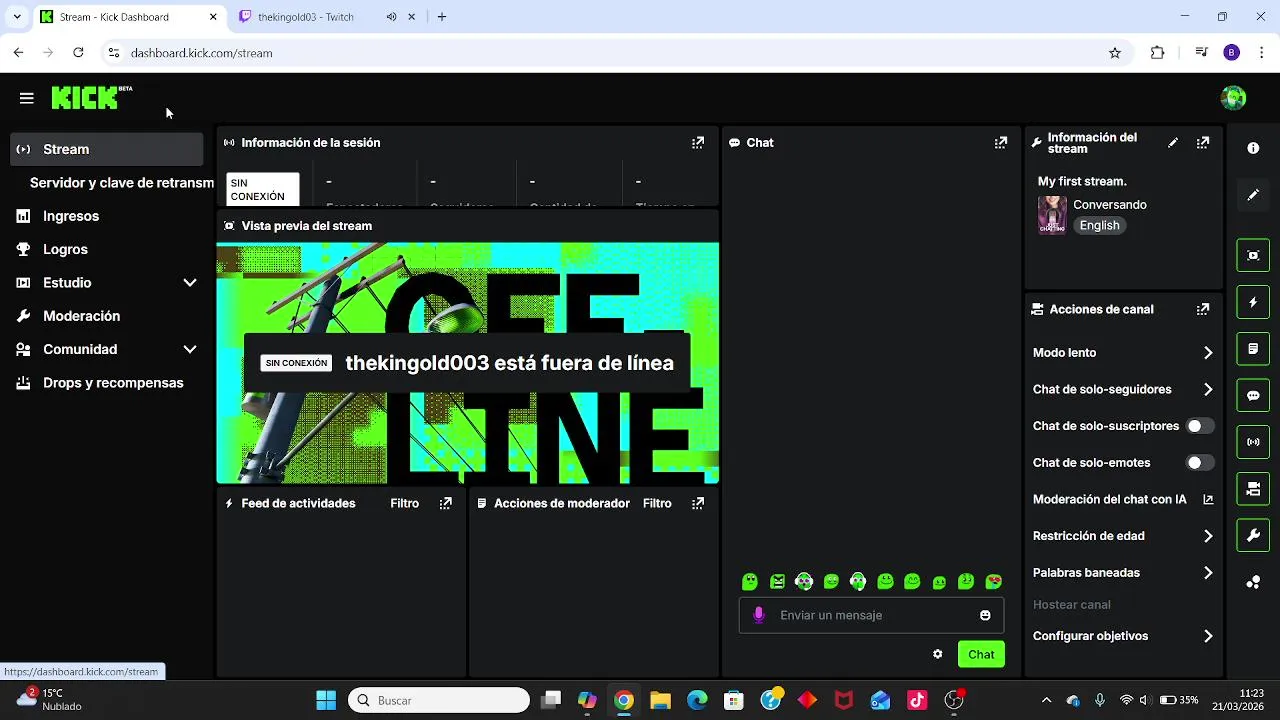Pop out the Feed de actividades panel

[x=446, y=503]
